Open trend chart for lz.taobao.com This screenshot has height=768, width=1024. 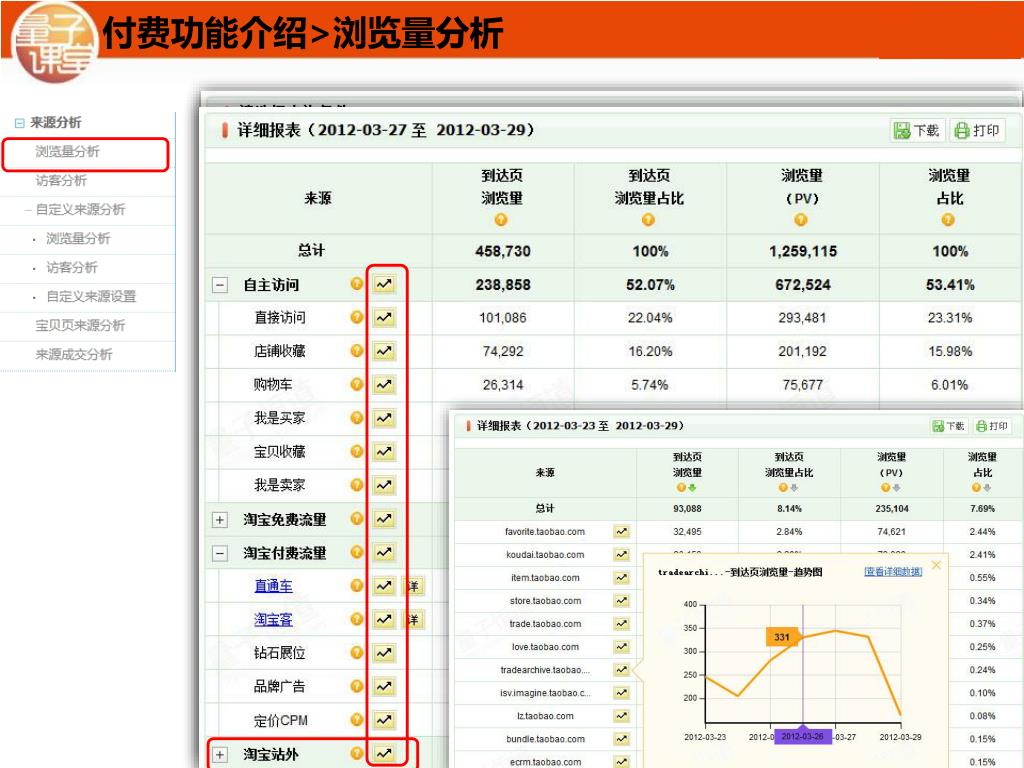tap(621, 716)
